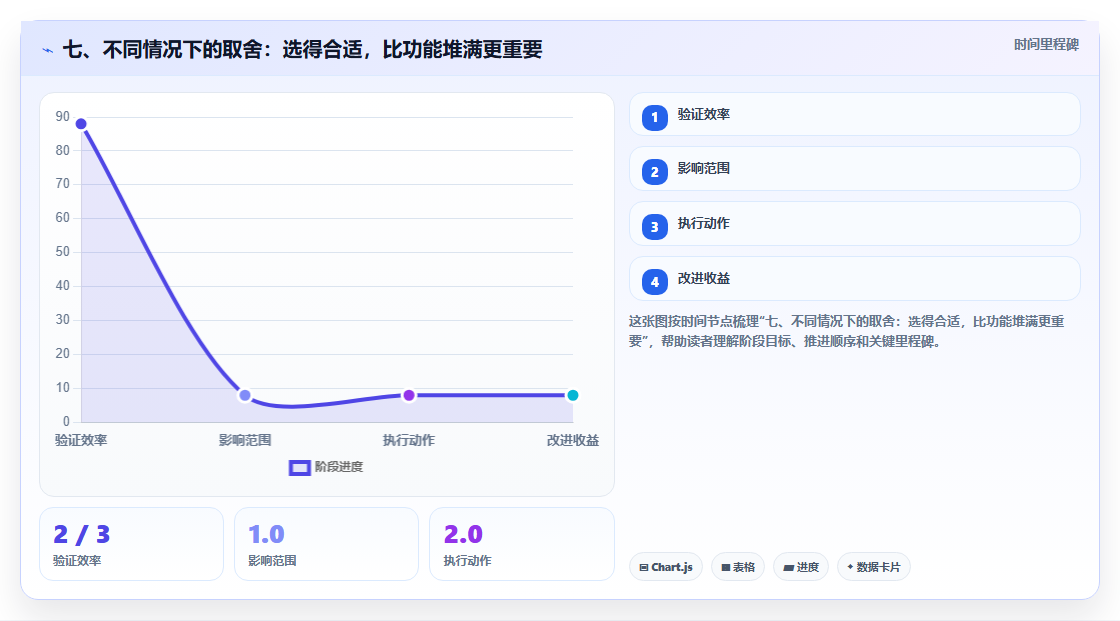Click the 时间里程碑 label in header
The image size is (1120, 621).
(x=1046, y=44)
